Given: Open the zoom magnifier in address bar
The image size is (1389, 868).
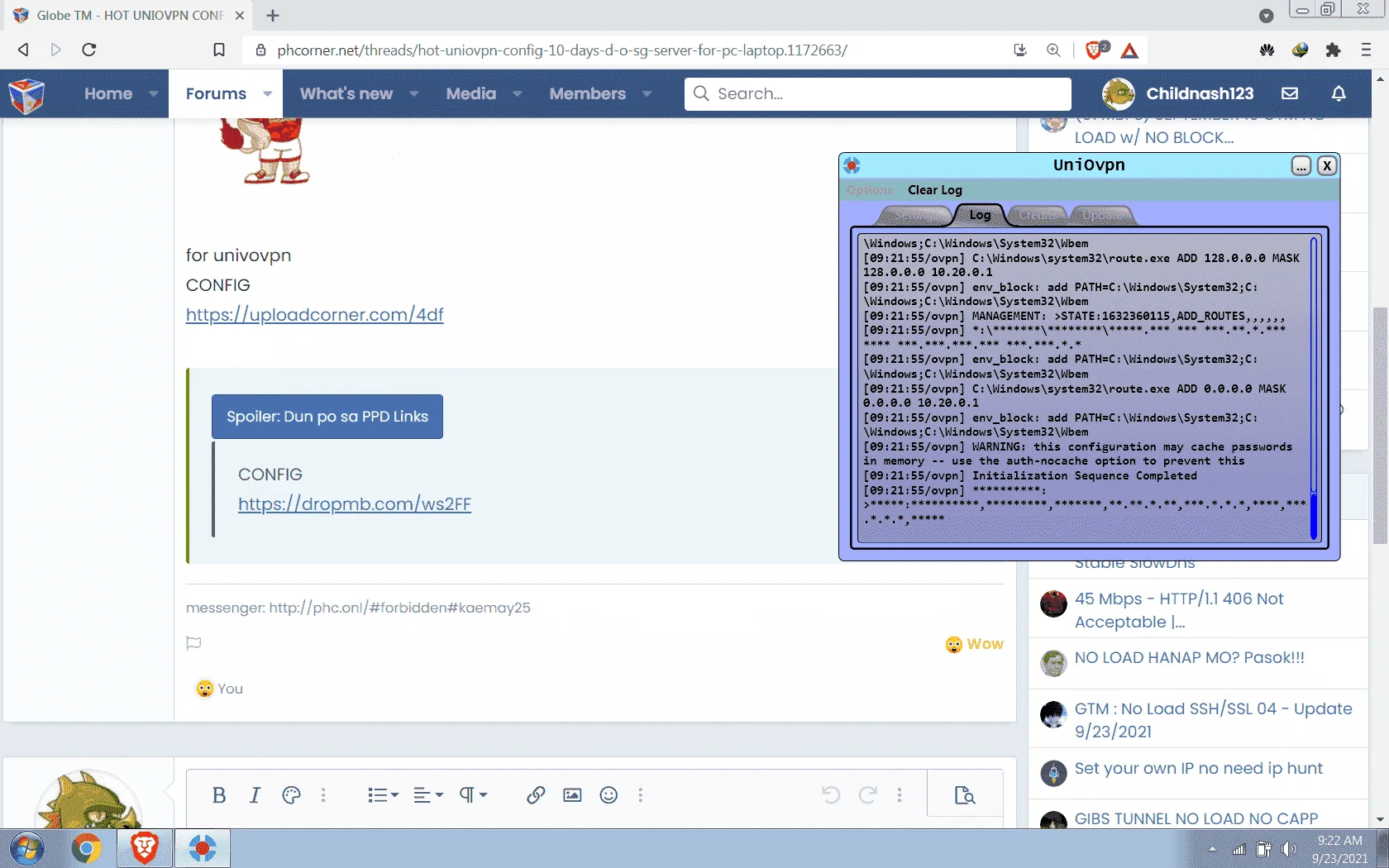Looking at the screenshot, I should point(1053,50).
